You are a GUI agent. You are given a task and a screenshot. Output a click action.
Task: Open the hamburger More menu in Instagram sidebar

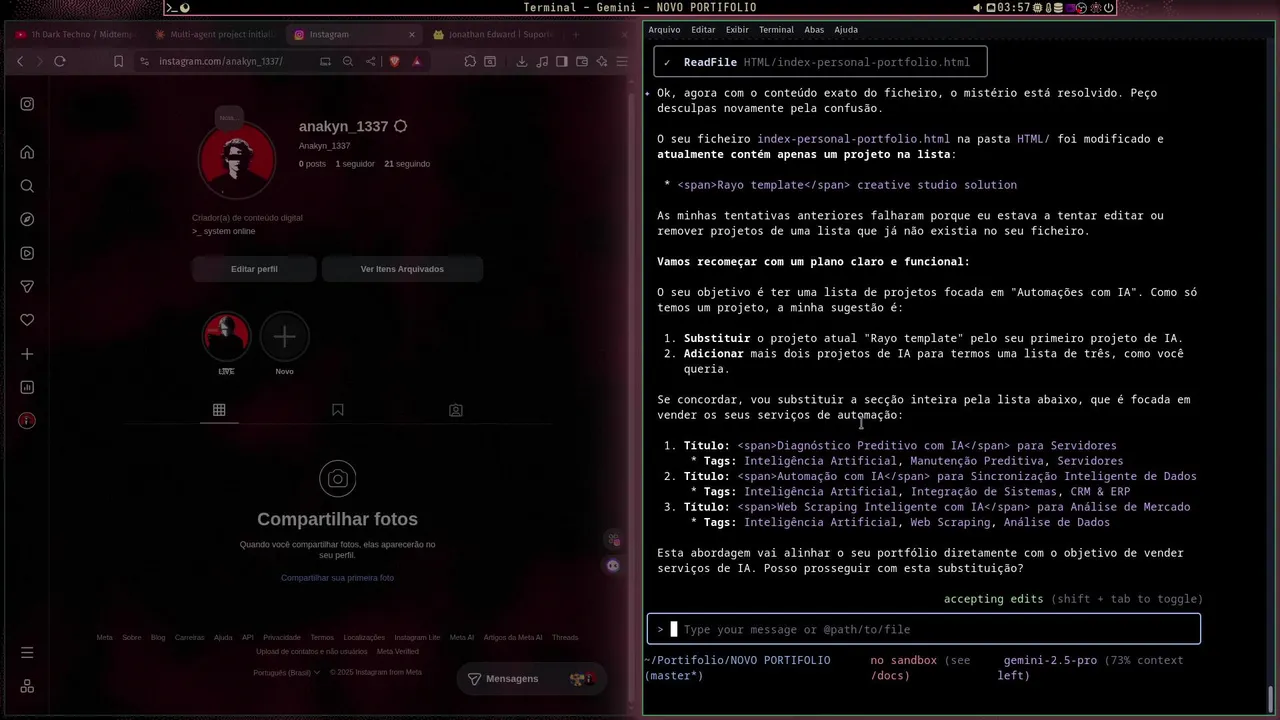(x=27, y=652)
